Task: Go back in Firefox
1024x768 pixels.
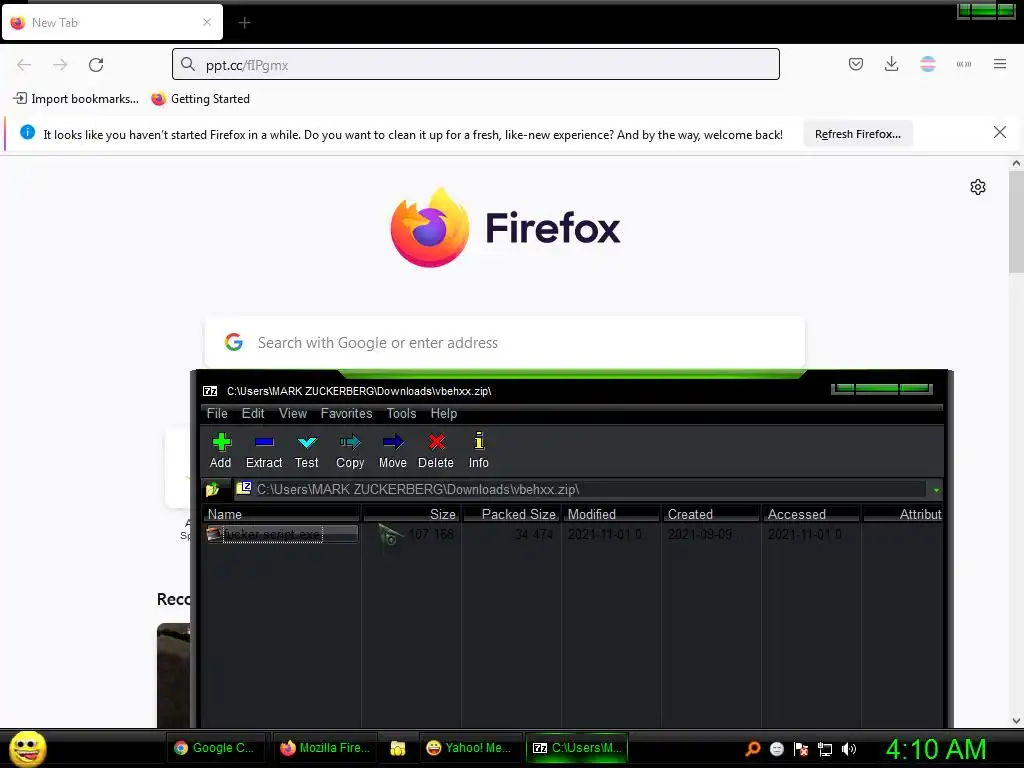Action: (x=24, y=65)
